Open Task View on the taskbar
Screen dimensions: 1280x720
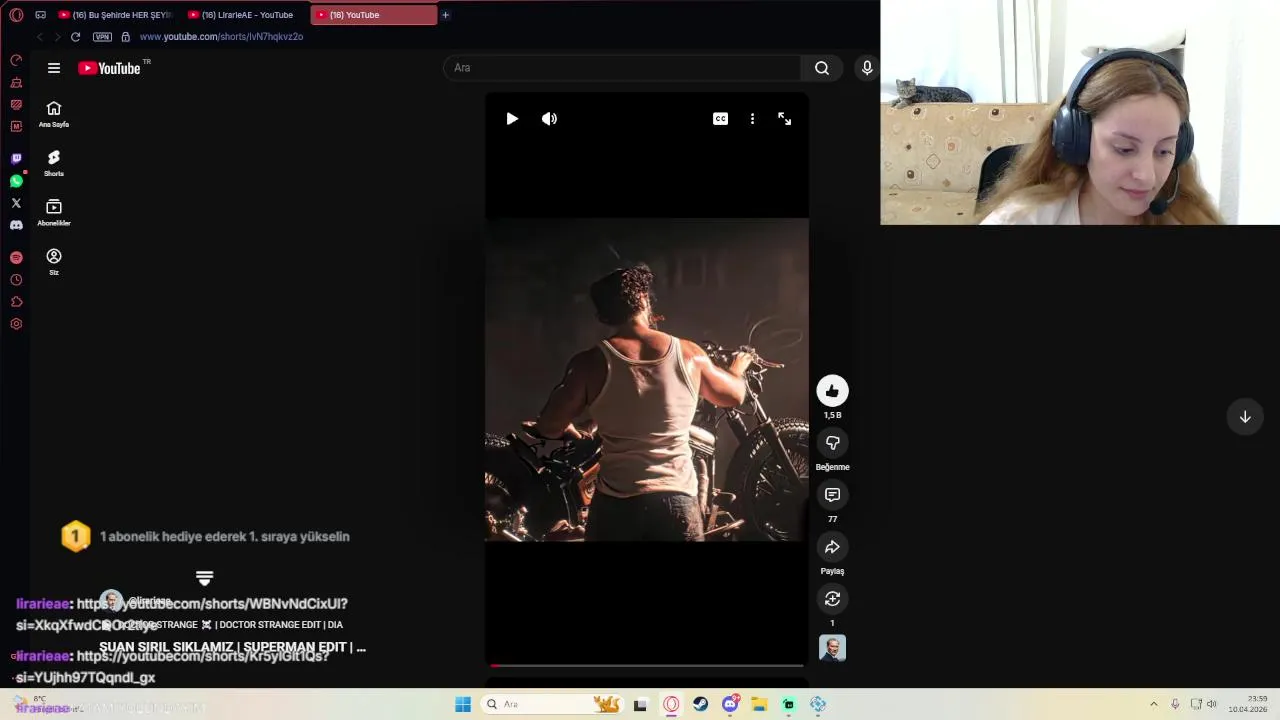[x=640, y=704]
